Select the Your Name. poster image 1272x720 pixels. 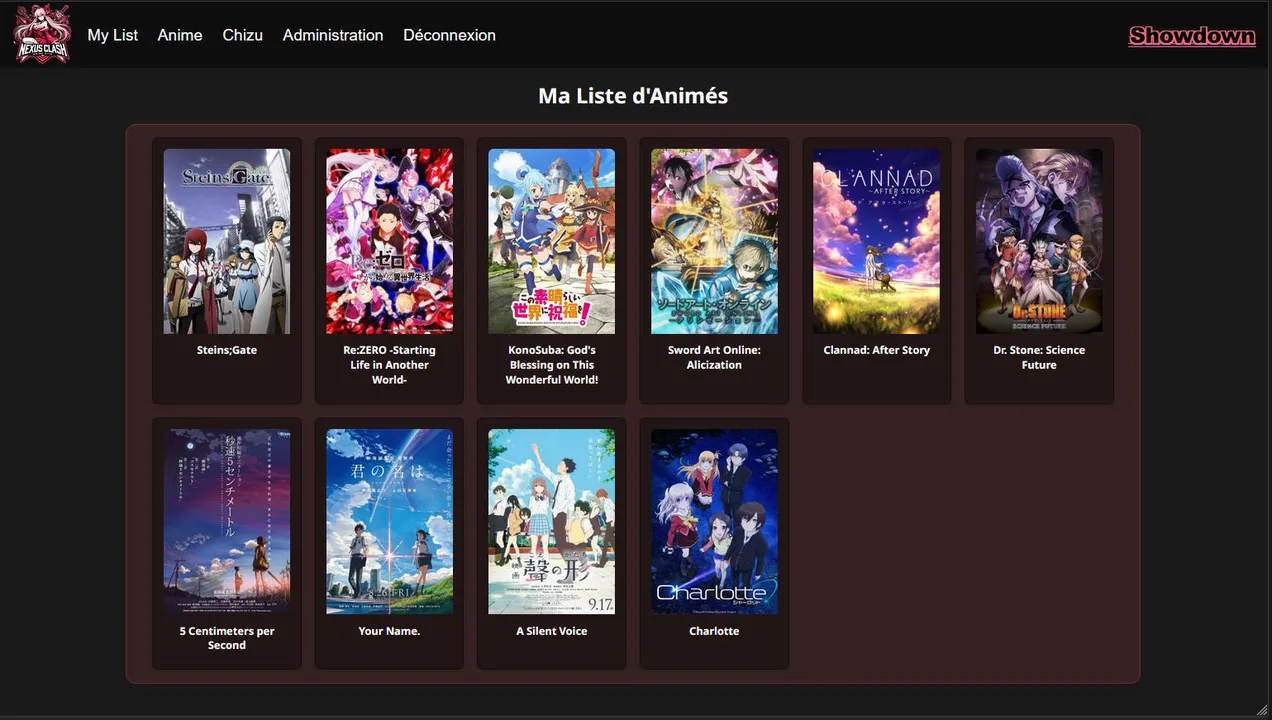click(389, 522)
